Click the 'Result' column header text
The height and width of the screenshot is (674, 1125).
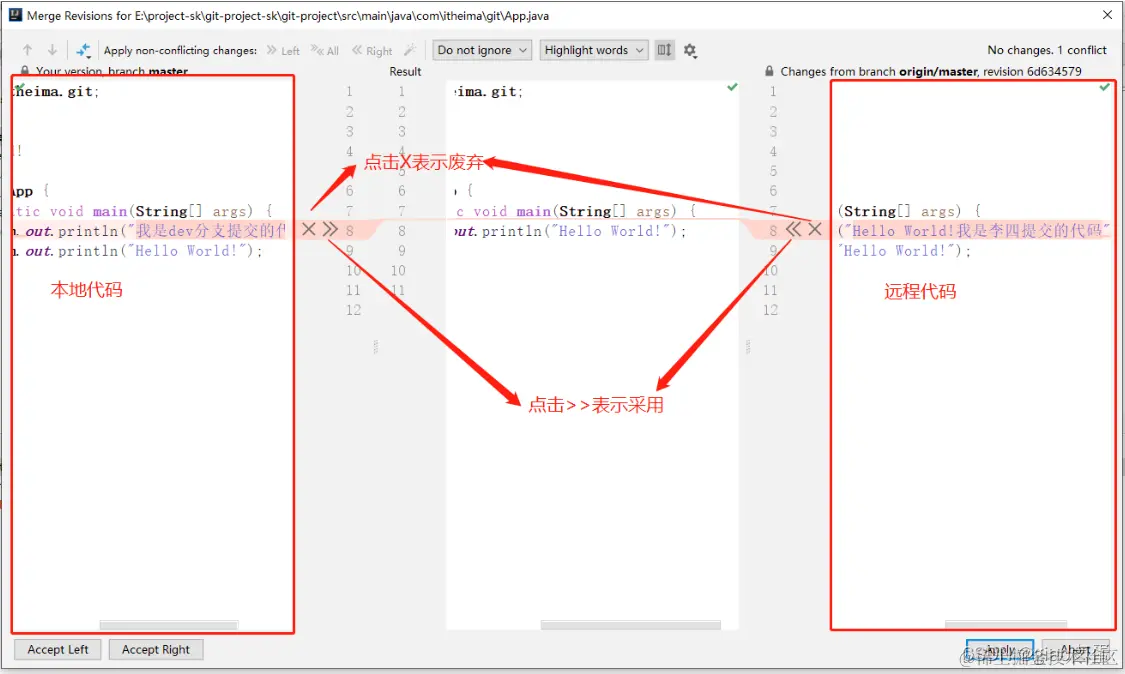[405, 71]
